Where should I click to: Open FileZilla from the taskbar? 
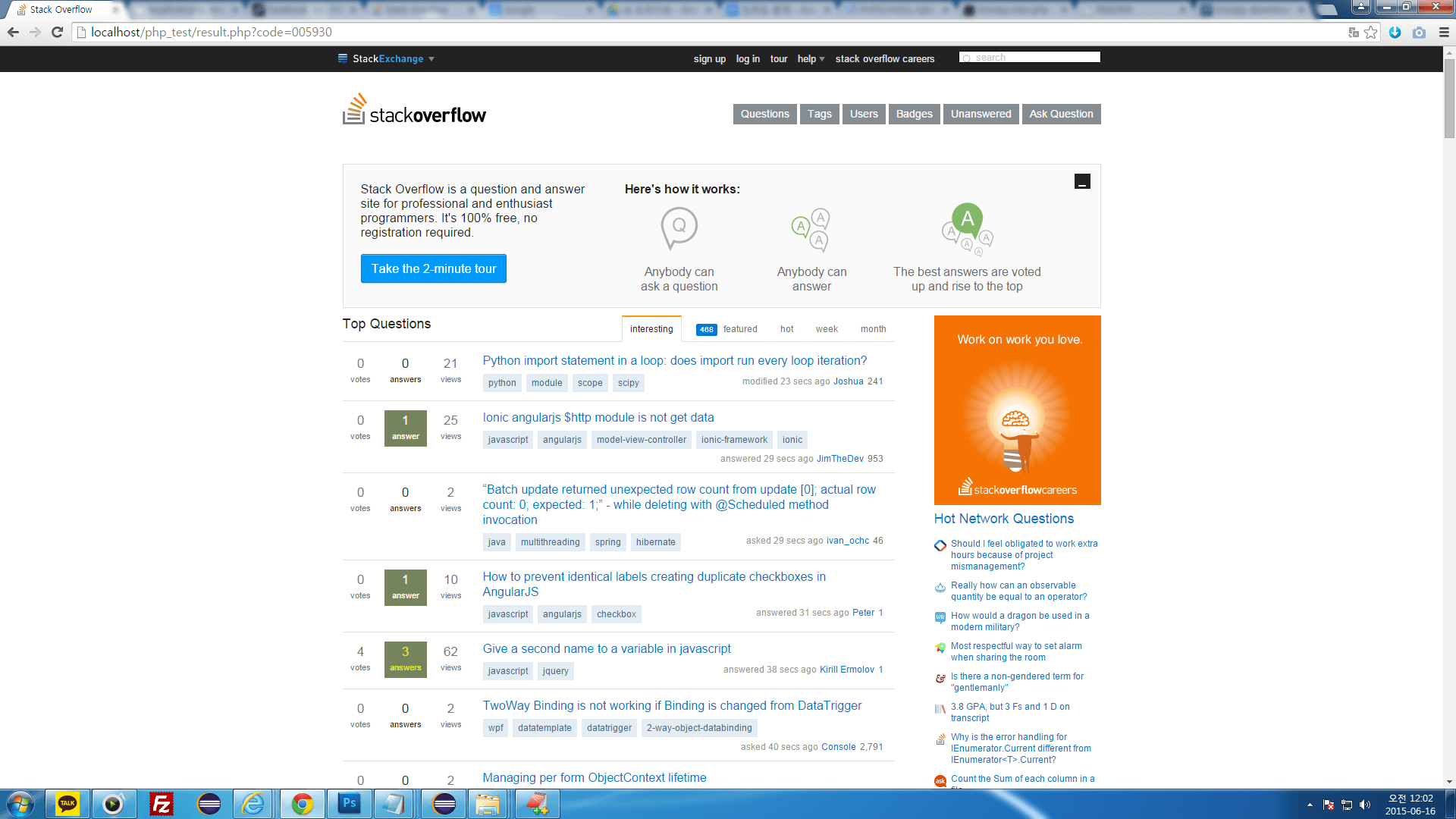click(x=162, y=804)
